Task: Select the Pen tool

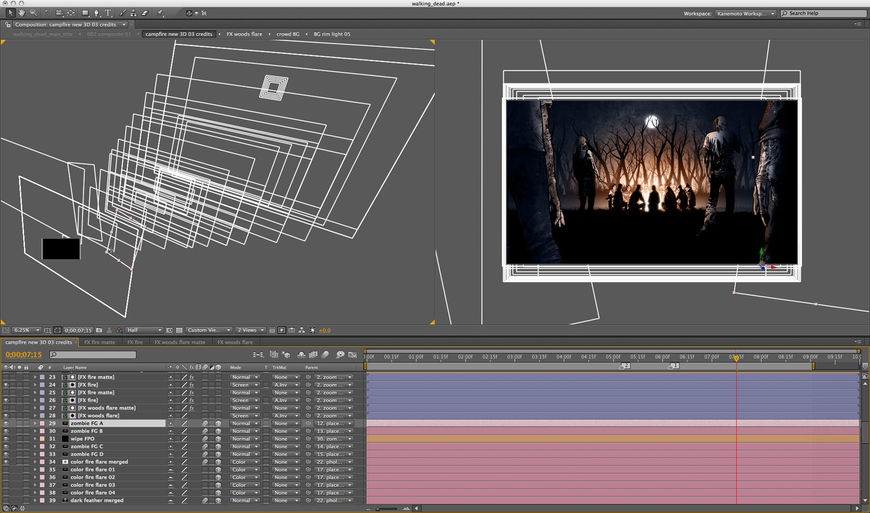Action: (x=95, y=13)
